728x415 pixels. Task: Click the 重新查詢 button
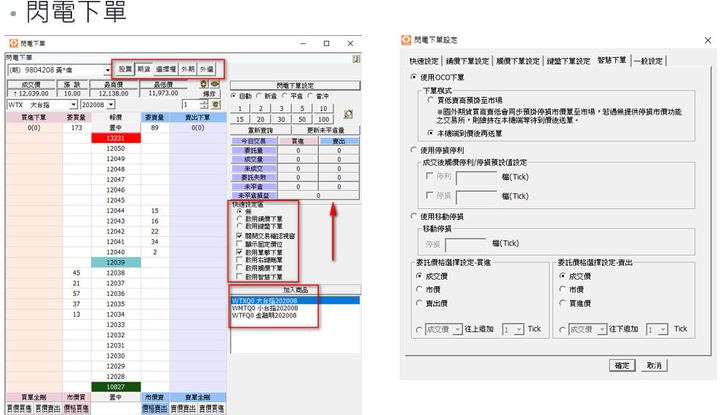[x=259, y=131]
